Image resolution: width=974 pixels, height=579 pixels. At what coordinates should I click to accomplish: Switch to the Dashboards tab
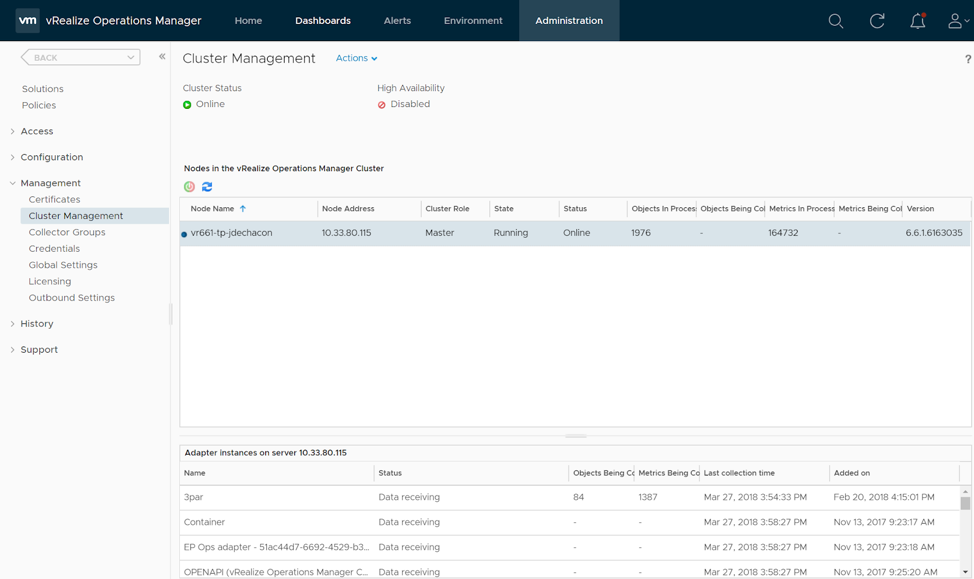pos(322,21)
